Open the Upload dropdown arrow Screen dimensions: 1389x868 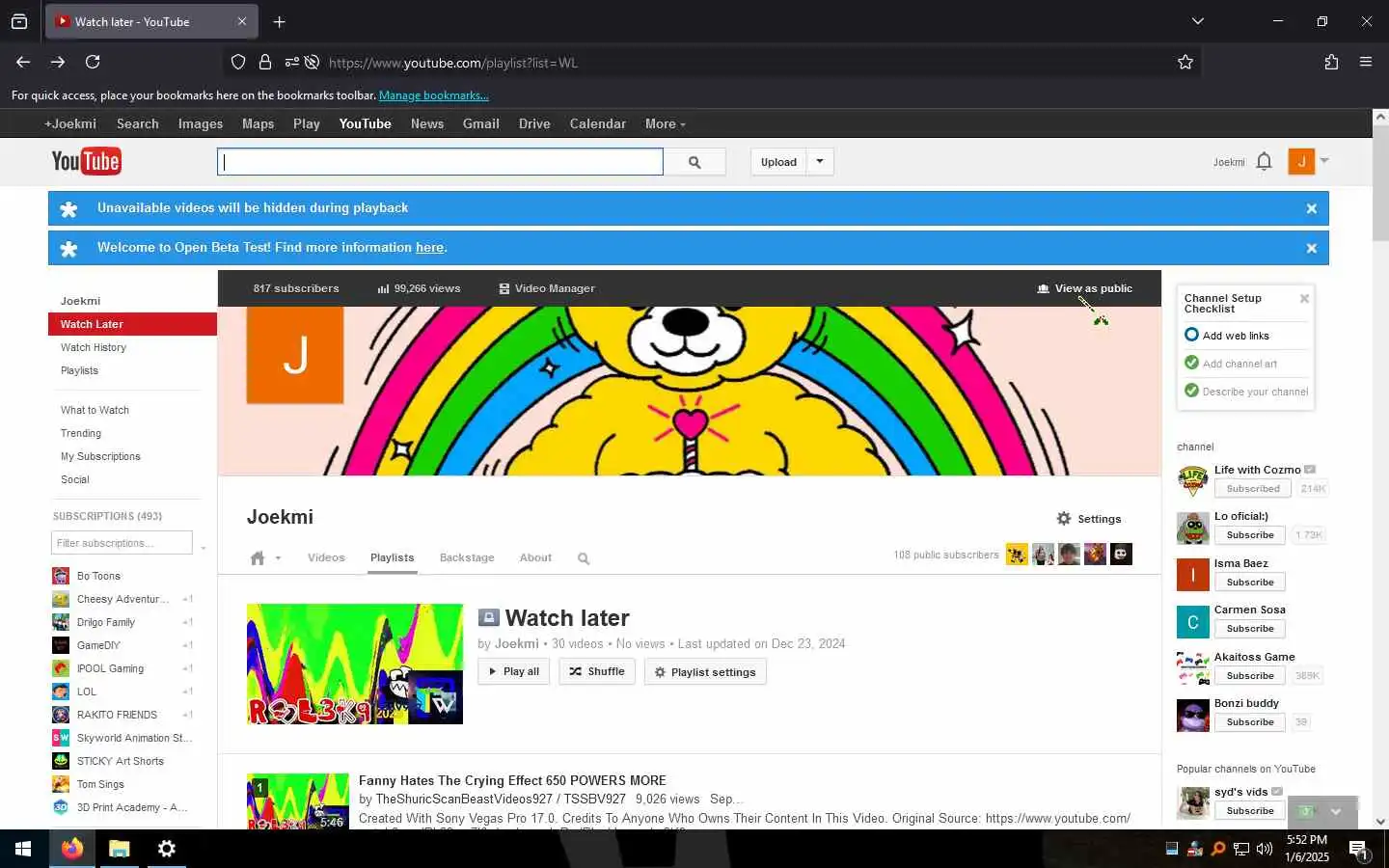coord(820,161)
